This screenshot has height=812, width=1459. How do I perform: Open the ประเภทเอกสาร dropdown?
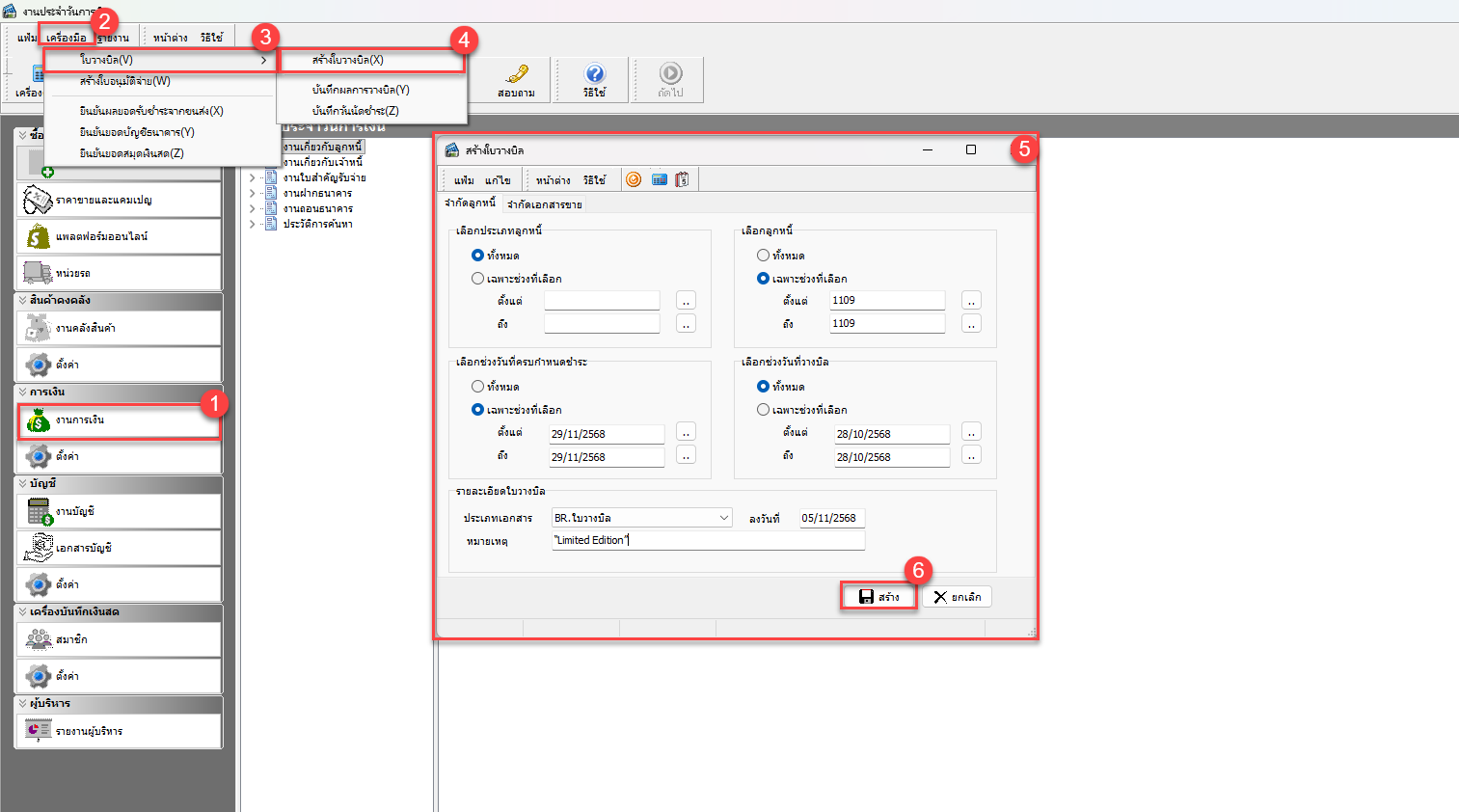[x=723, y=518]
